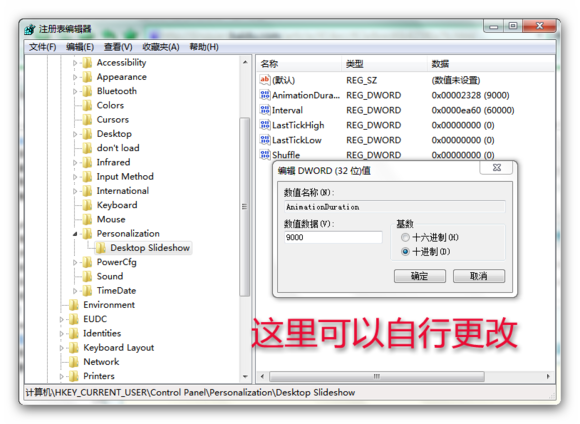
Task: Click the 数值名称 AnimationDuration field
Action: tap(395, 207)
